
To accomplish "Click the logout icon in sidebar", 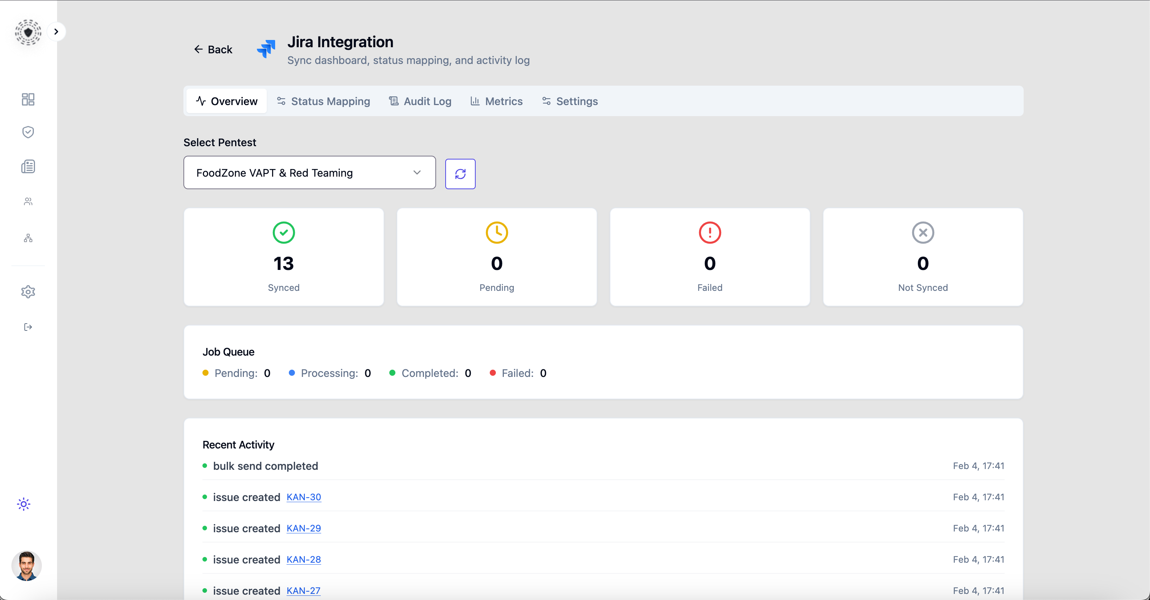I will point(28,327).
